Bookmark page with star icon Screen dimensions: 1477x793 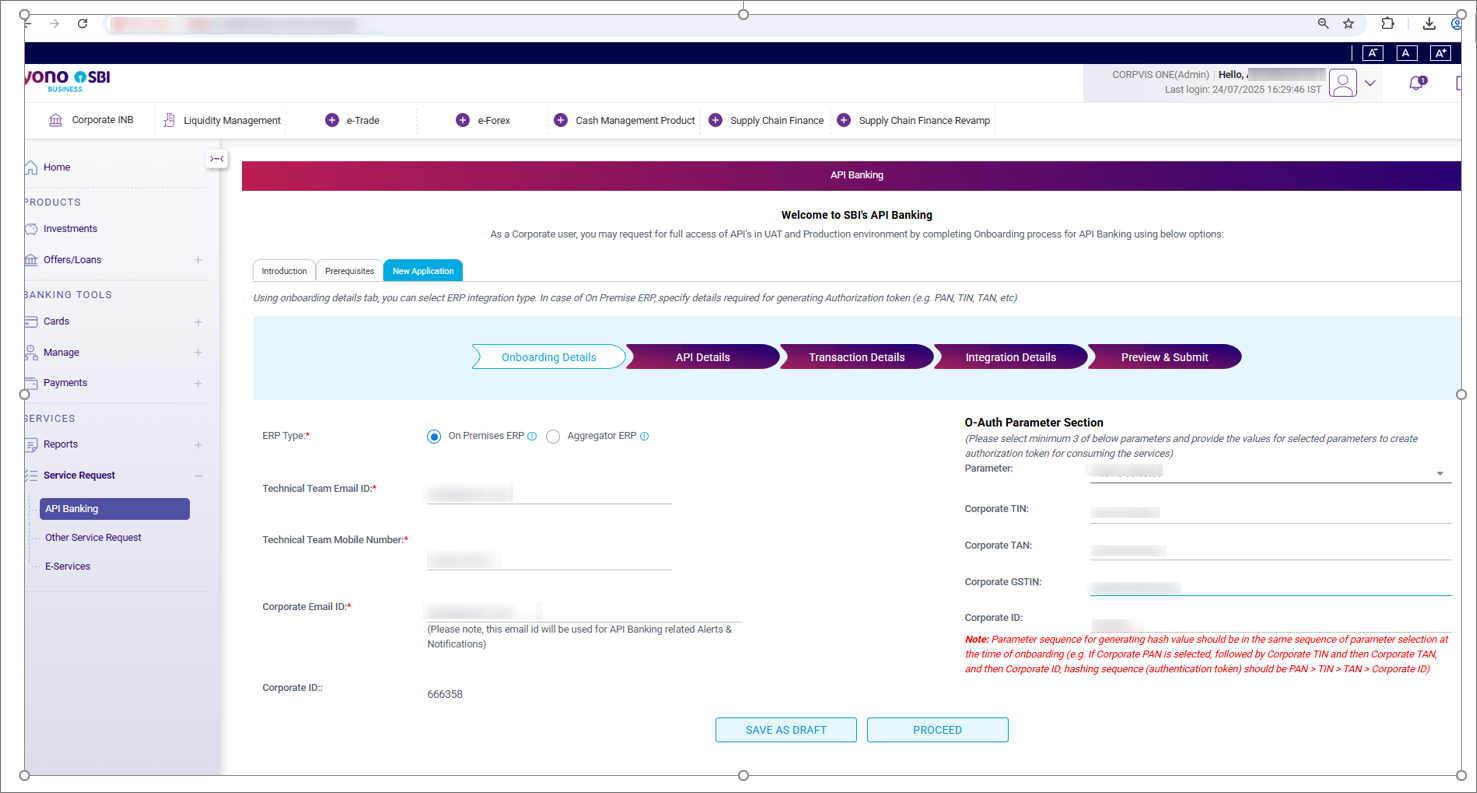(1348, 23)
